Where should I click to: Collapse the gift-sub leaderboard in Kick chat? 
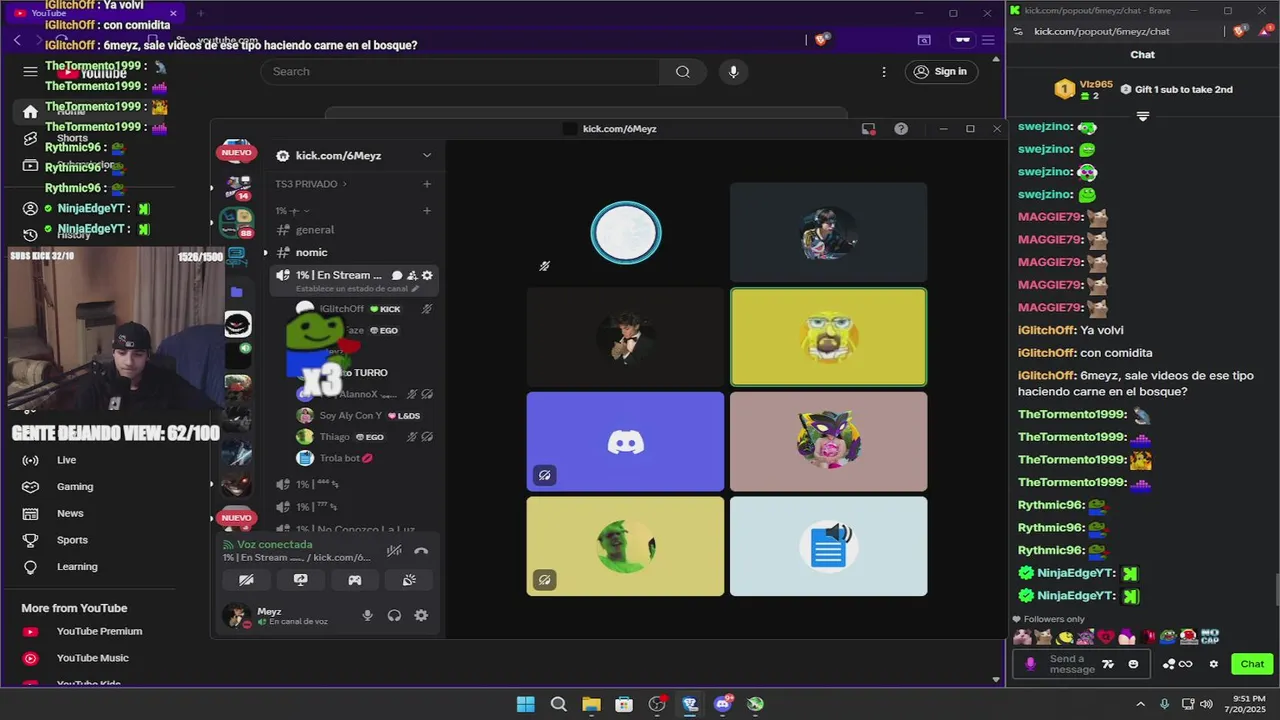(1143, 116)
